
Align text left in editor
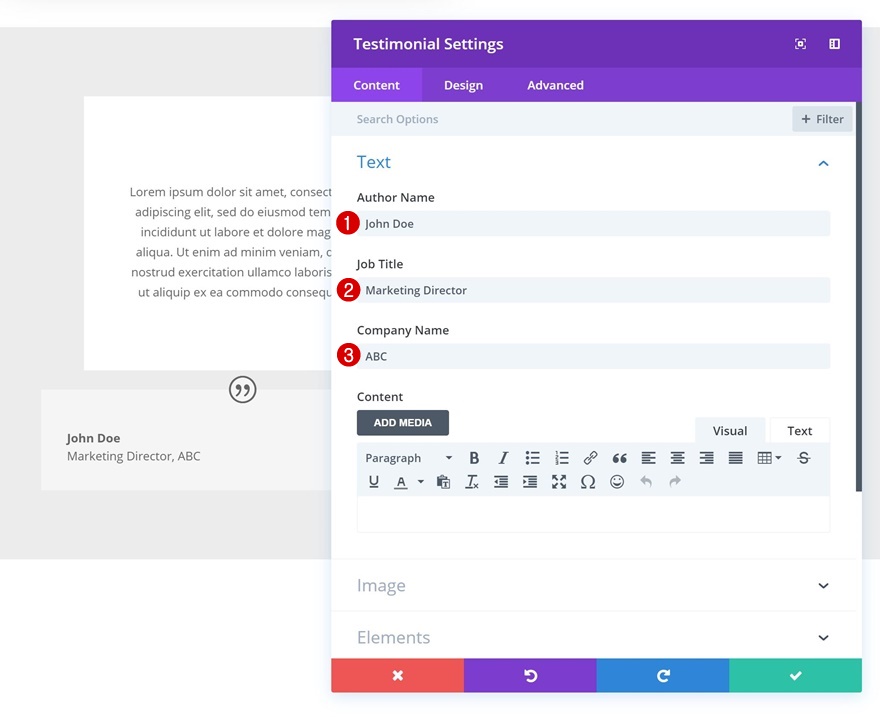coord(649,458)
